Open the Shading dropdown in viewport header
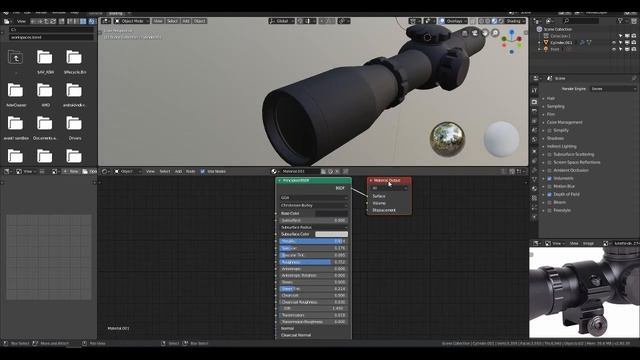Image resolution: width=640 pixels, height=360 pixels. (x=515, y=21)
